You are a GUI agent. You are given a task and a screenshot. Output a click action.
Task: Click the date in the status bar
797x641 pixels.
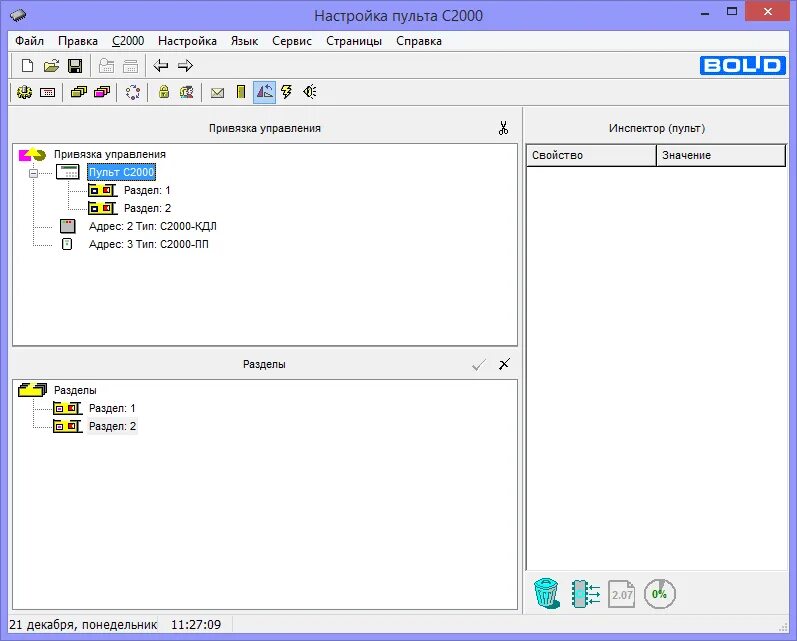pos(83,625)
